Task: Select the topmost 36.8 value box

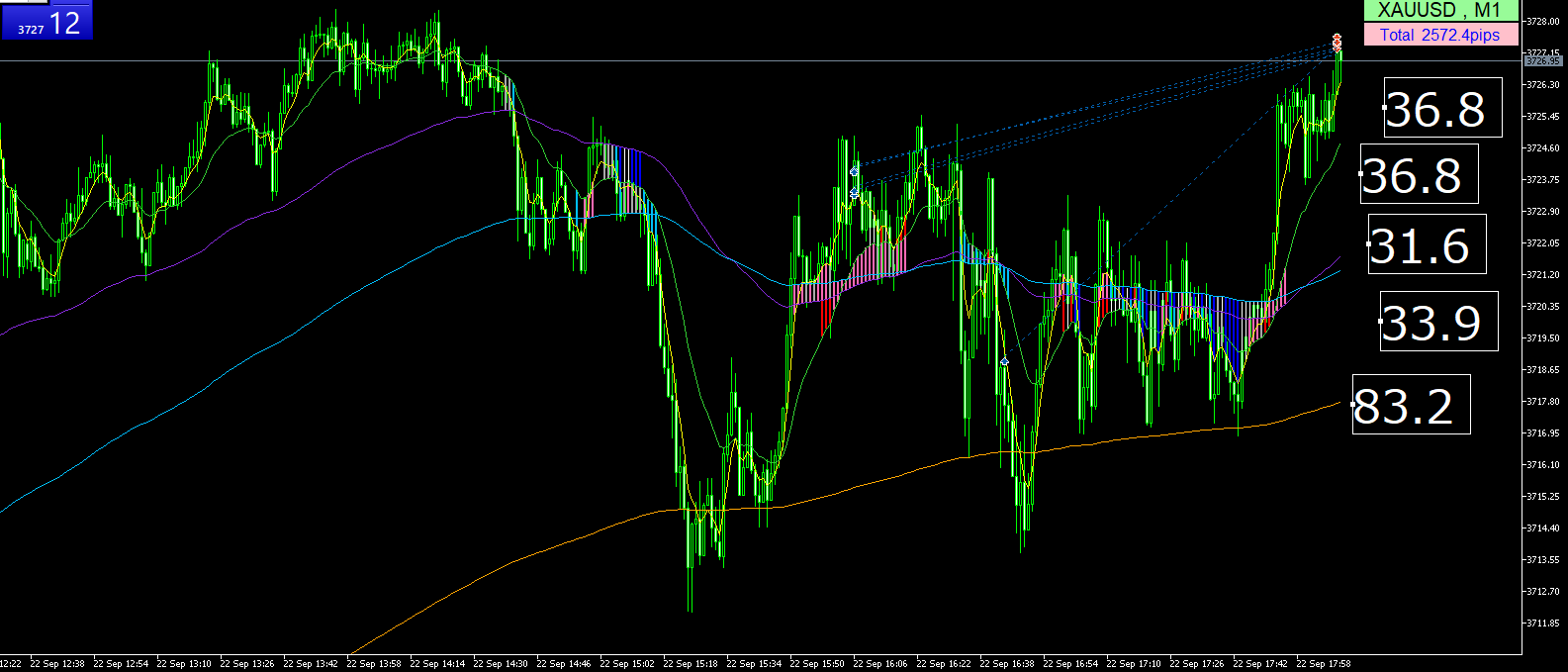Action: pyautogui.click(x=1442, y=107)
